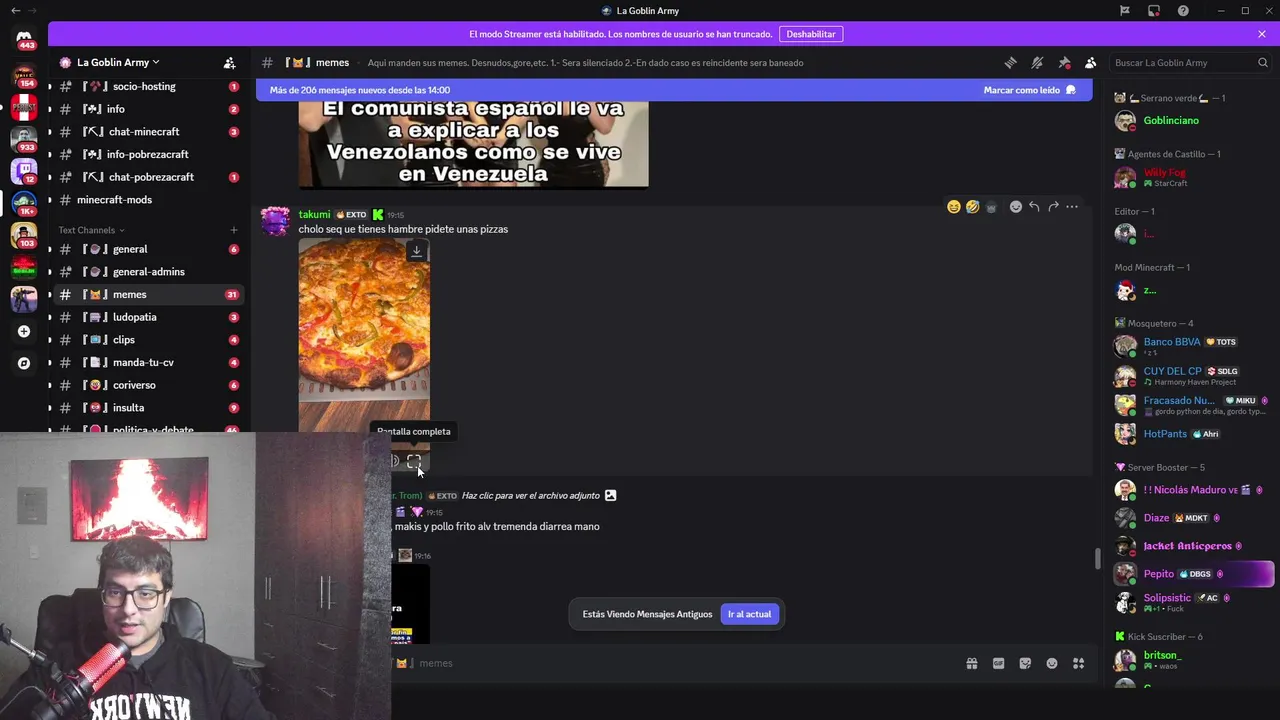This screenshot has width=1280, height=720.
Task: Open the Twitch-logo server in sidebar
Action: click(24, 171)
